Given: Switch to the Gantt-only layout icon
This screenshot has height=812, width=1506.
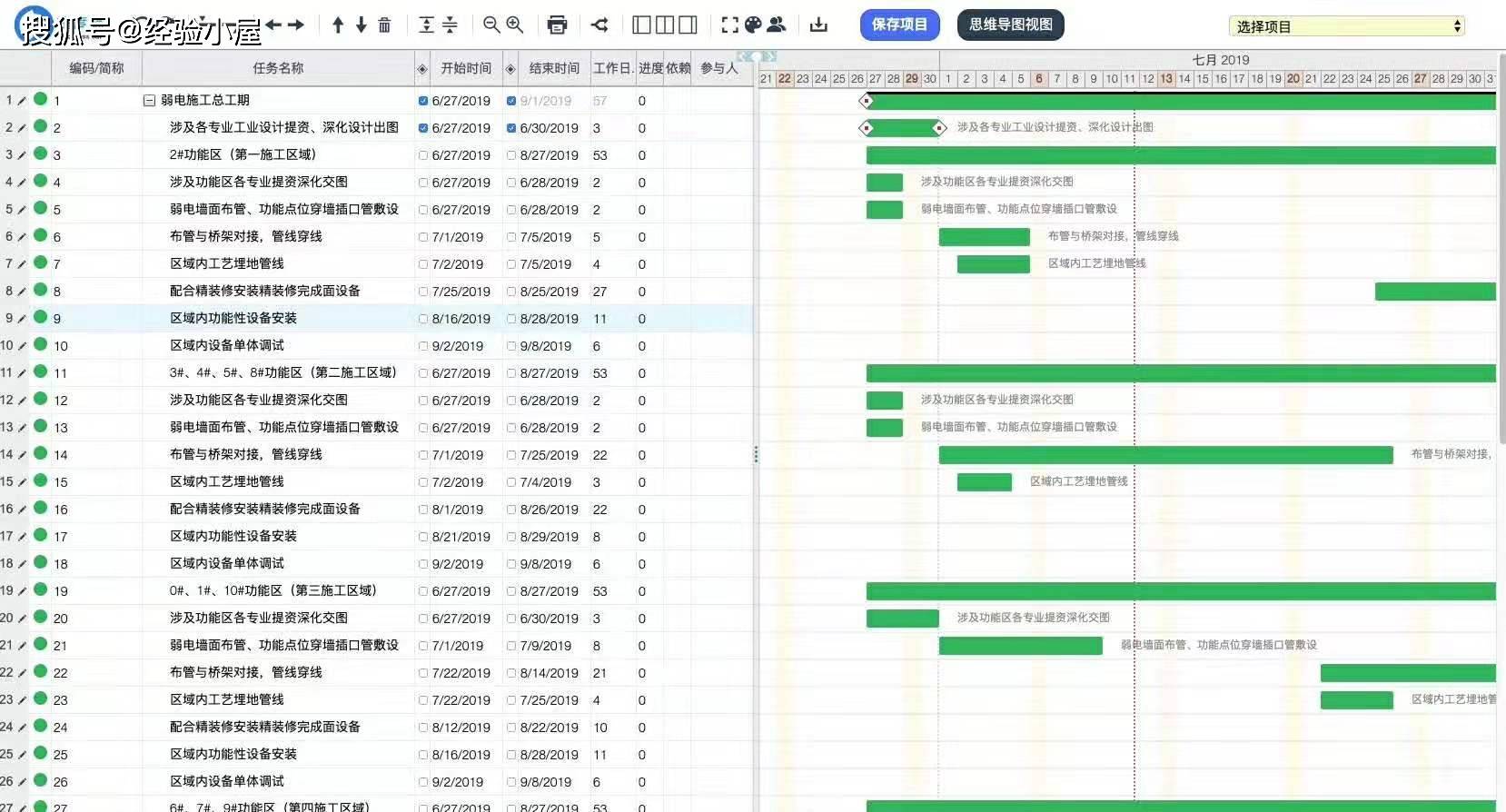Looking at the screenshot, I should pyautogui.click(x=688, y=25).
